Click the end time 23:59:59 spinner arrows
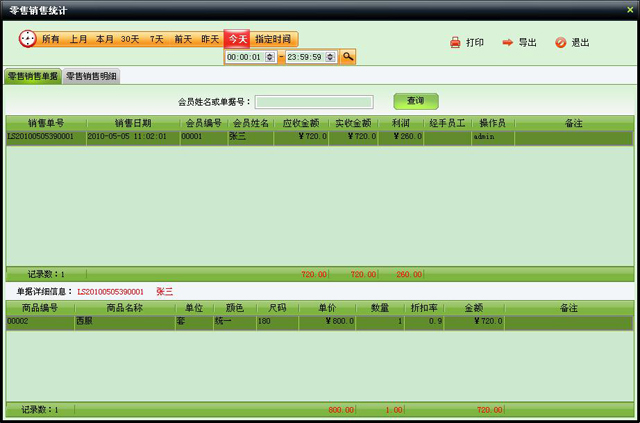The image size is (640, 423). (330, 57)
